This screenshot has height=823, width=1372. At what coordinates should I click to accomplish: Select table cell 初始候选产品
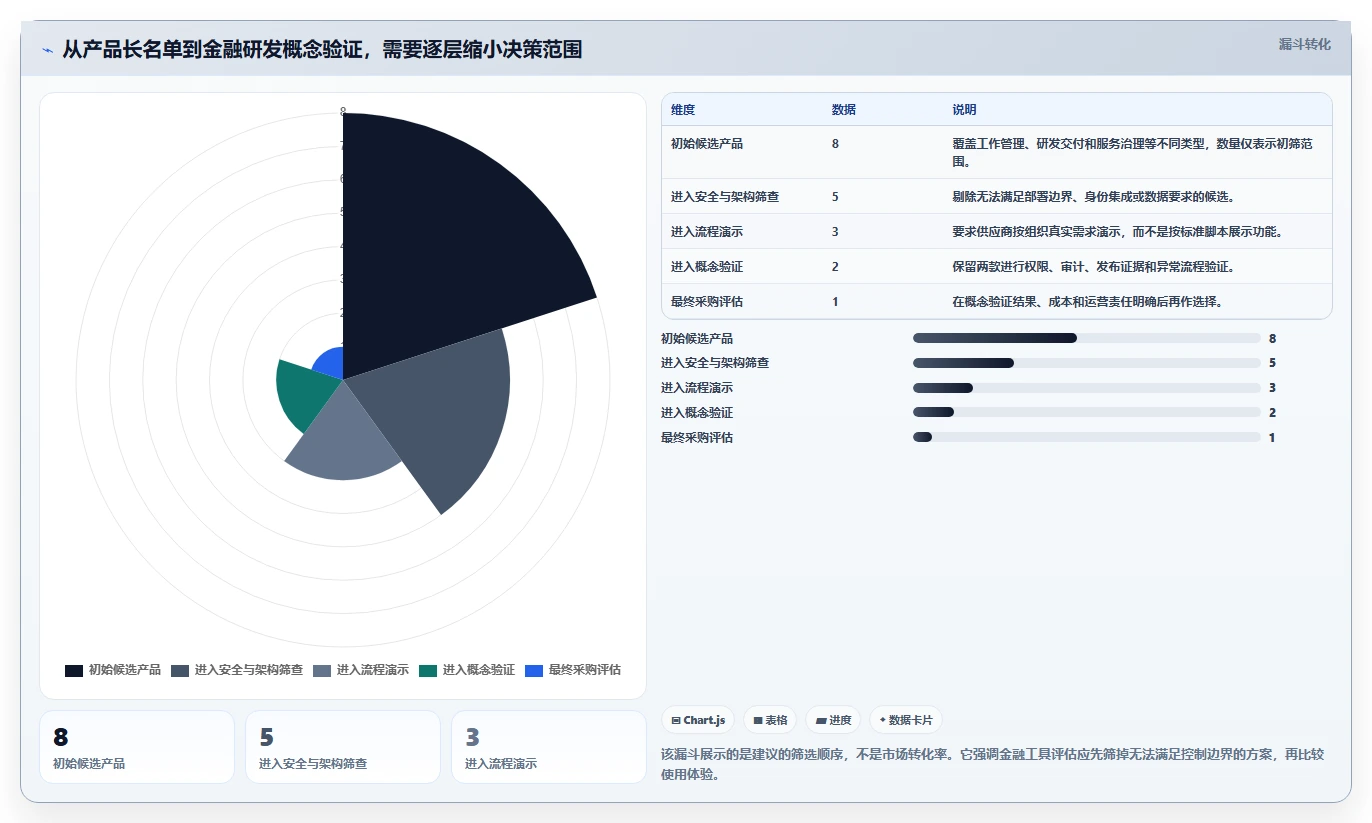coord(707,144)
